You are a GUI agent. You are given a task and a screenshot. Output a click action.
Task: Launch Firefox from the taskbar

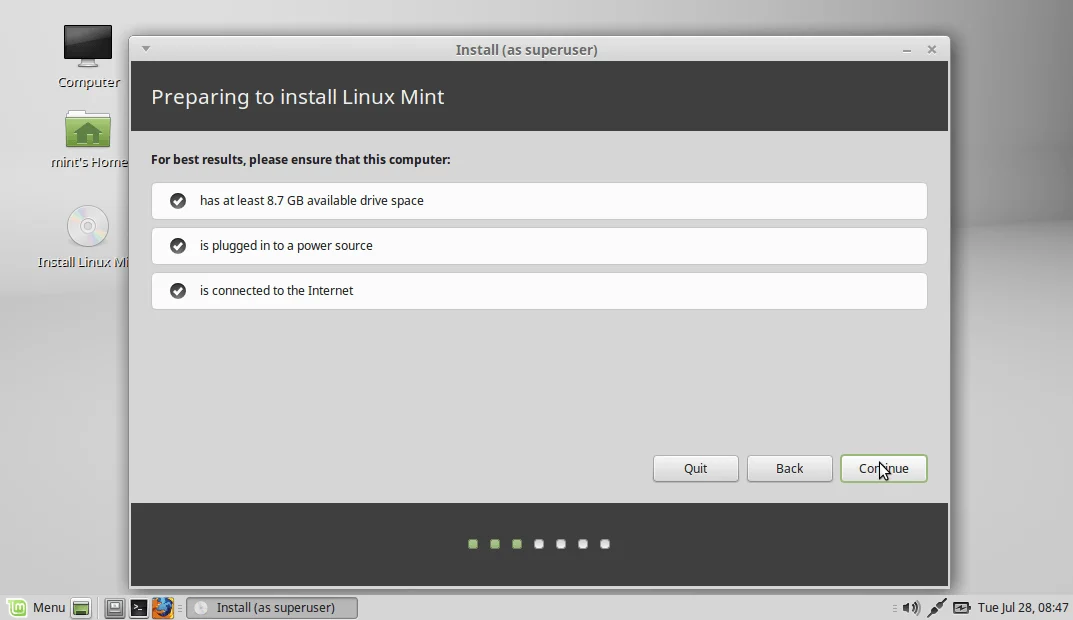pyautogui.click(x=163, y=607)
